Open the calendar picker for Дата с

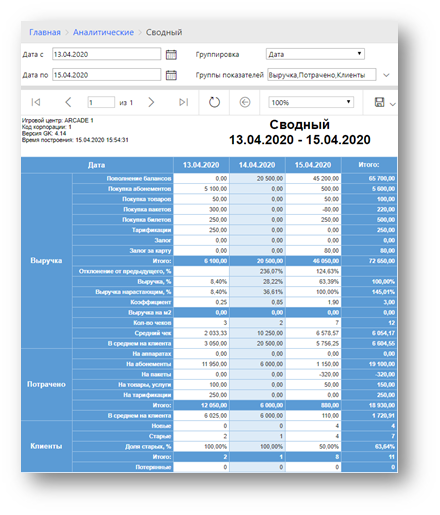coord(171,54)
